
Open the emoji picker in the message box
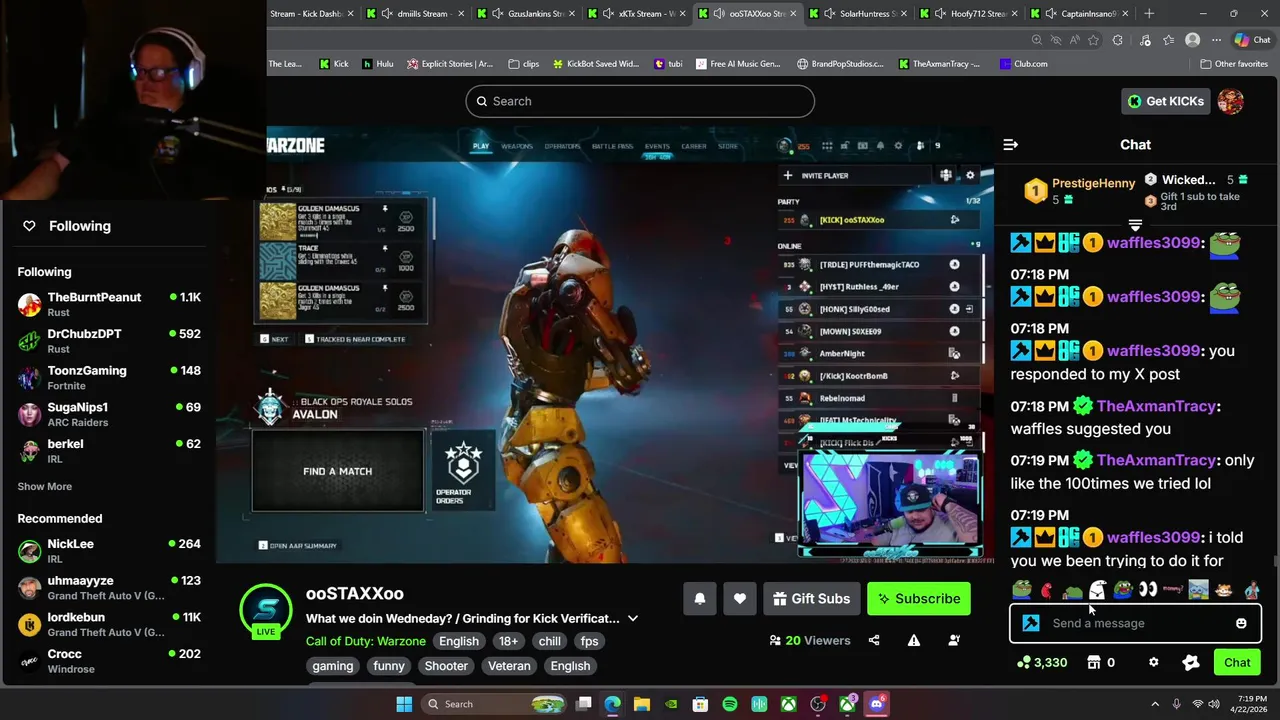coord(1241,623)
